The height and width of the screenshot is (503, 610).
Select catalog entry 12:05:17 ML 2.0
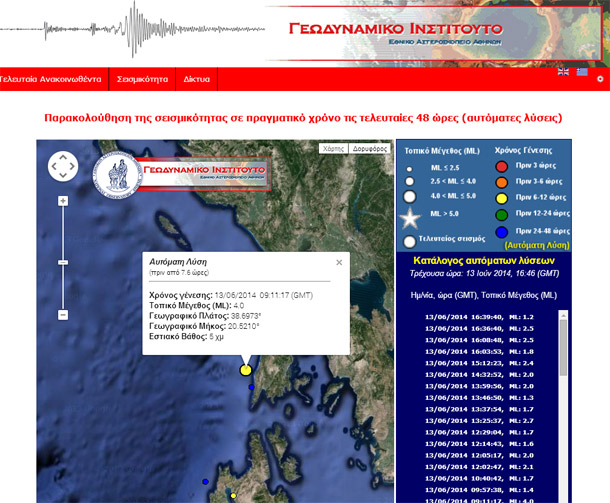point(479,456)
